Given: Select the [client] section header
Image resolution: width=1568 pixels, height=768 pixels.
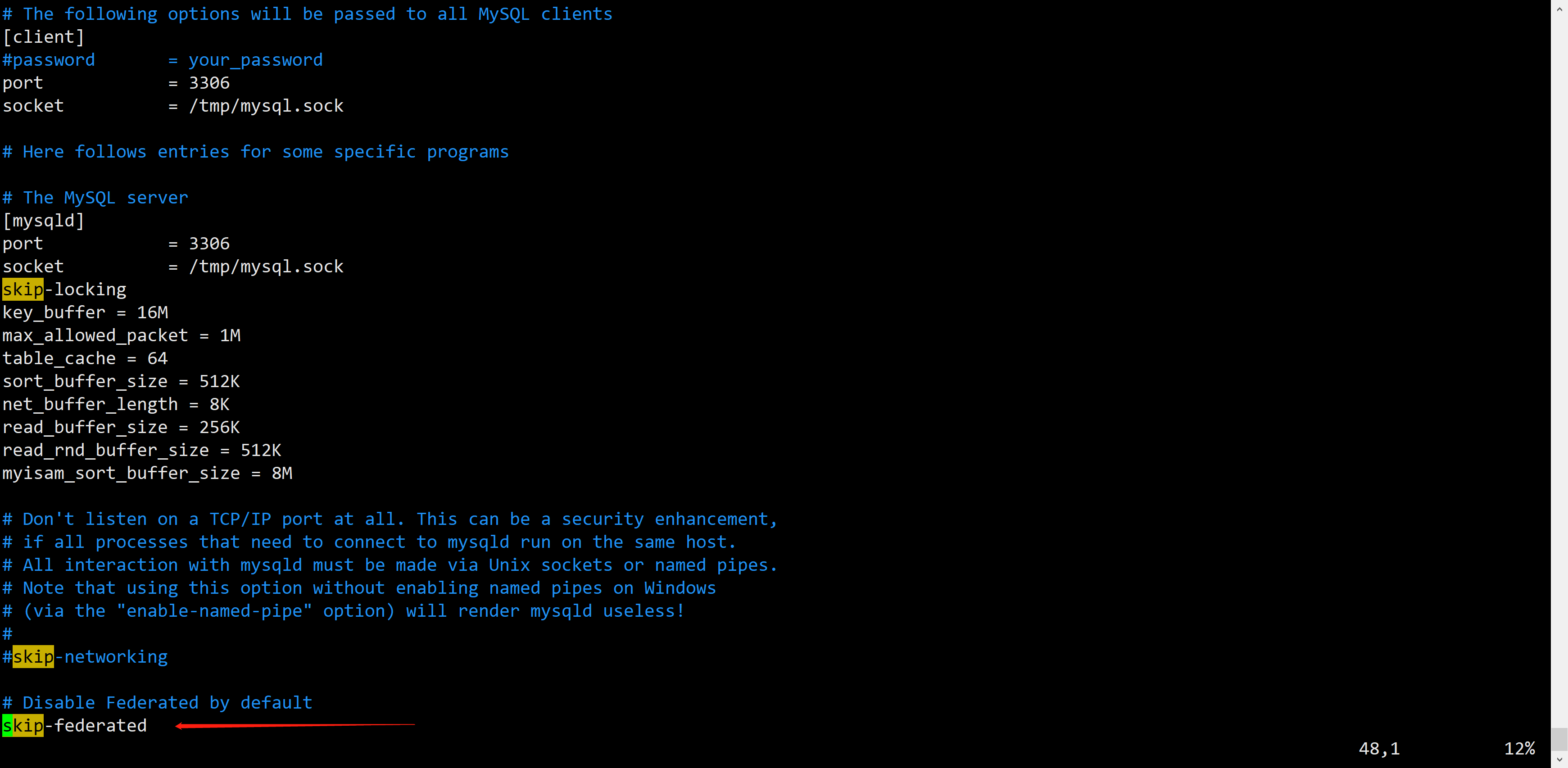Looking at the screenshot, I should pyautogui.click(x=44, y=36).
